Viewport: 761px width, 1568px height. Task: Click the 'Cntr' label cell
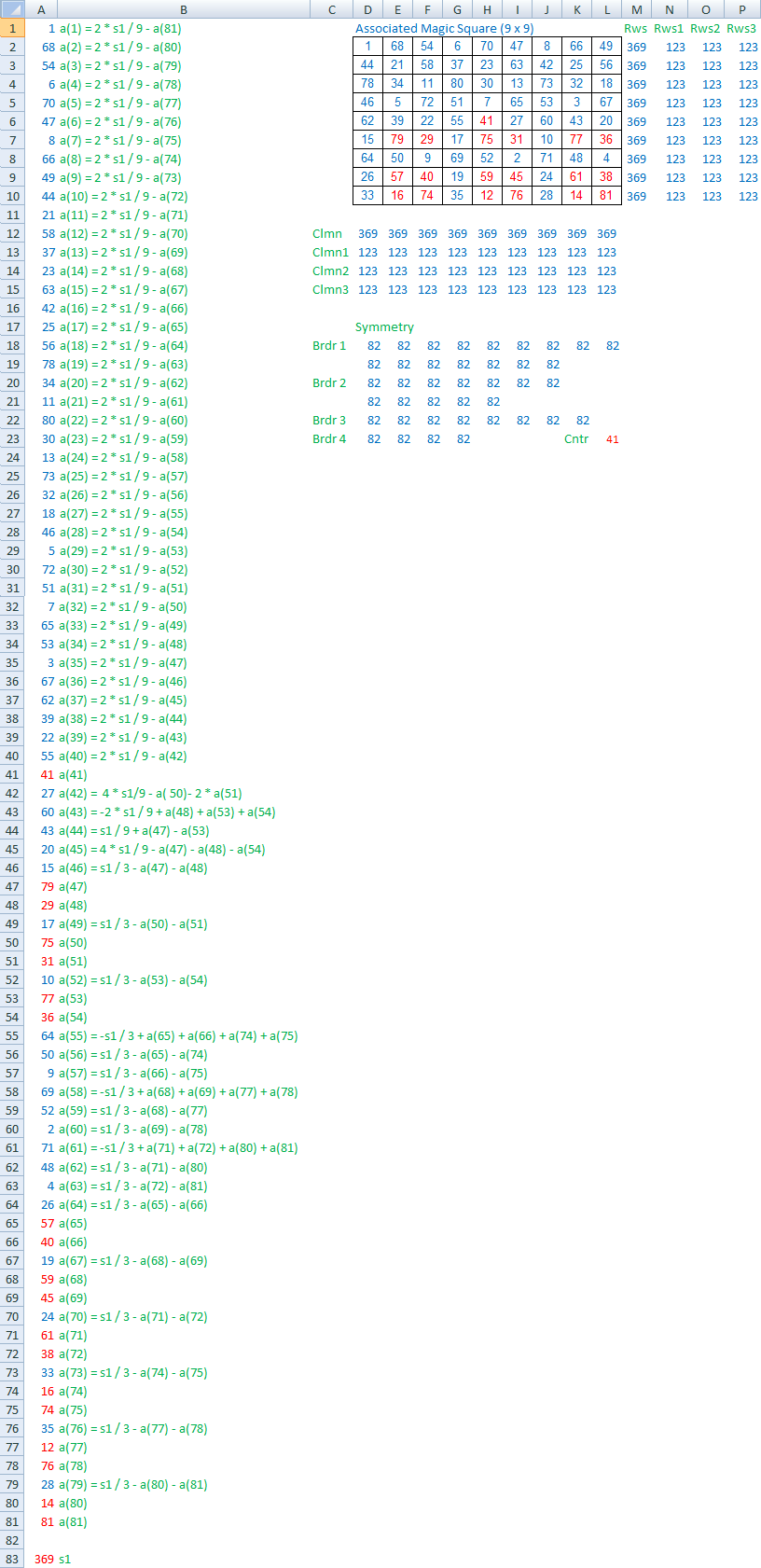(576, 438)
